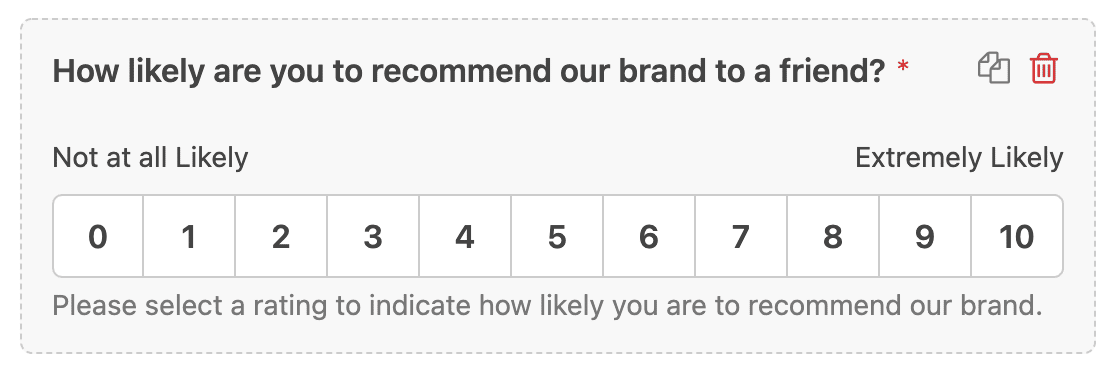Edit the 'Extremely Likely' label
Image resolution: width=1116 pixels, height=389 pixels.
click(959, 158)
